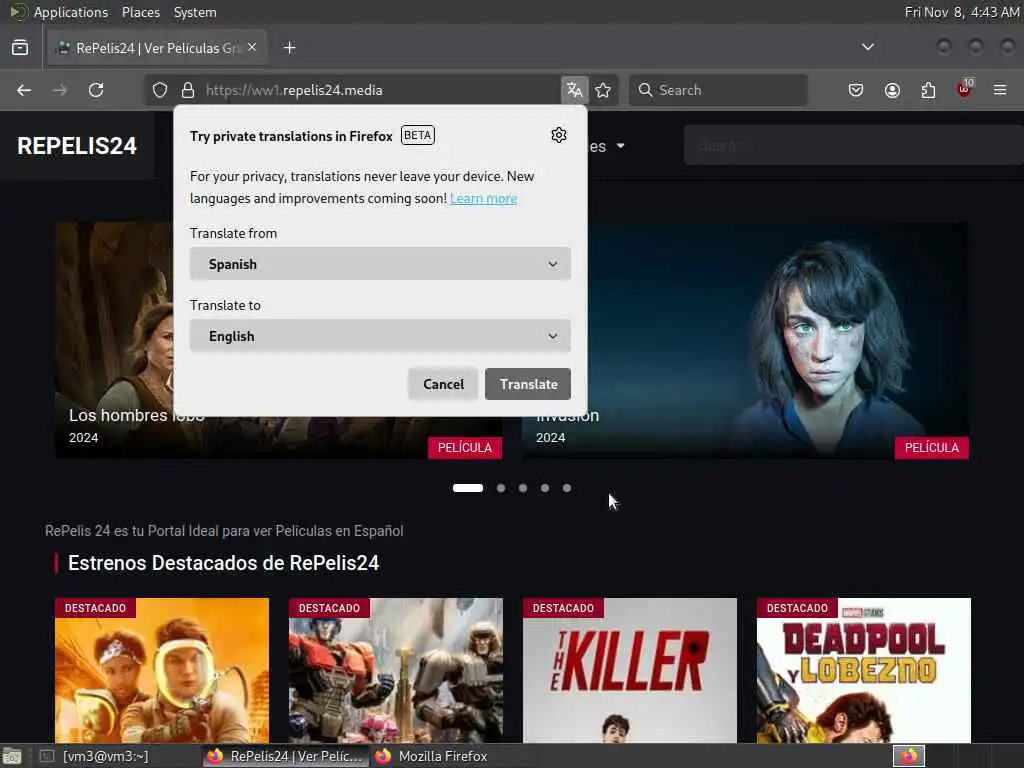Click the REPELIS24 site logo
Image resolution: width=1024 pixels, height=768 pixels.
point(77,146)
